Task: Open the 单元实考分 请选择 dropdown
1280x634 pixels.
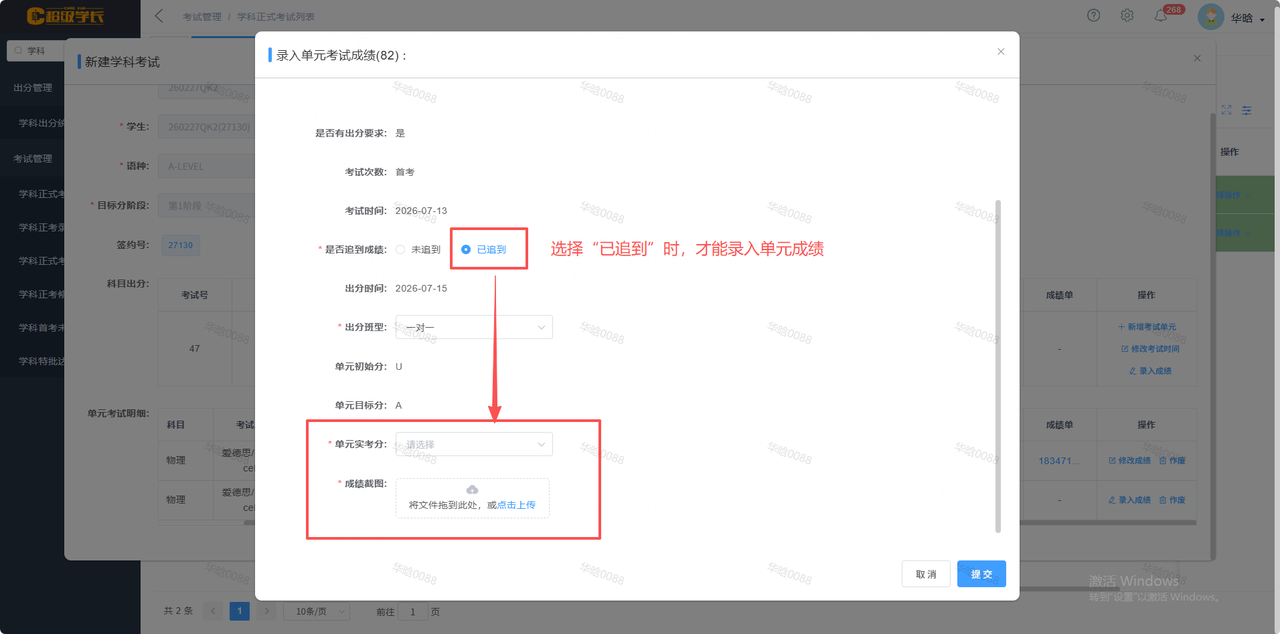Action: (474, 444)
